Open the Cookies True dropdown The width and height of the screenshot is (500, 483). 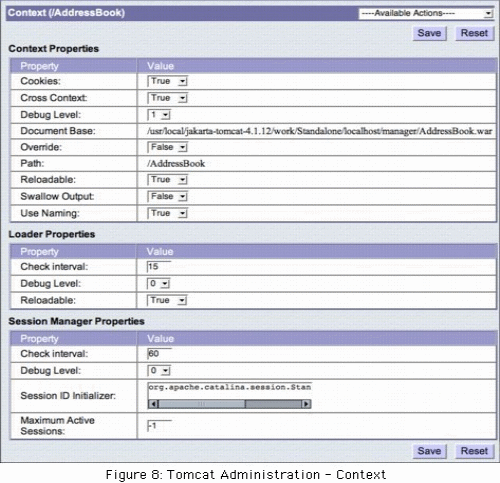point(167,81)
